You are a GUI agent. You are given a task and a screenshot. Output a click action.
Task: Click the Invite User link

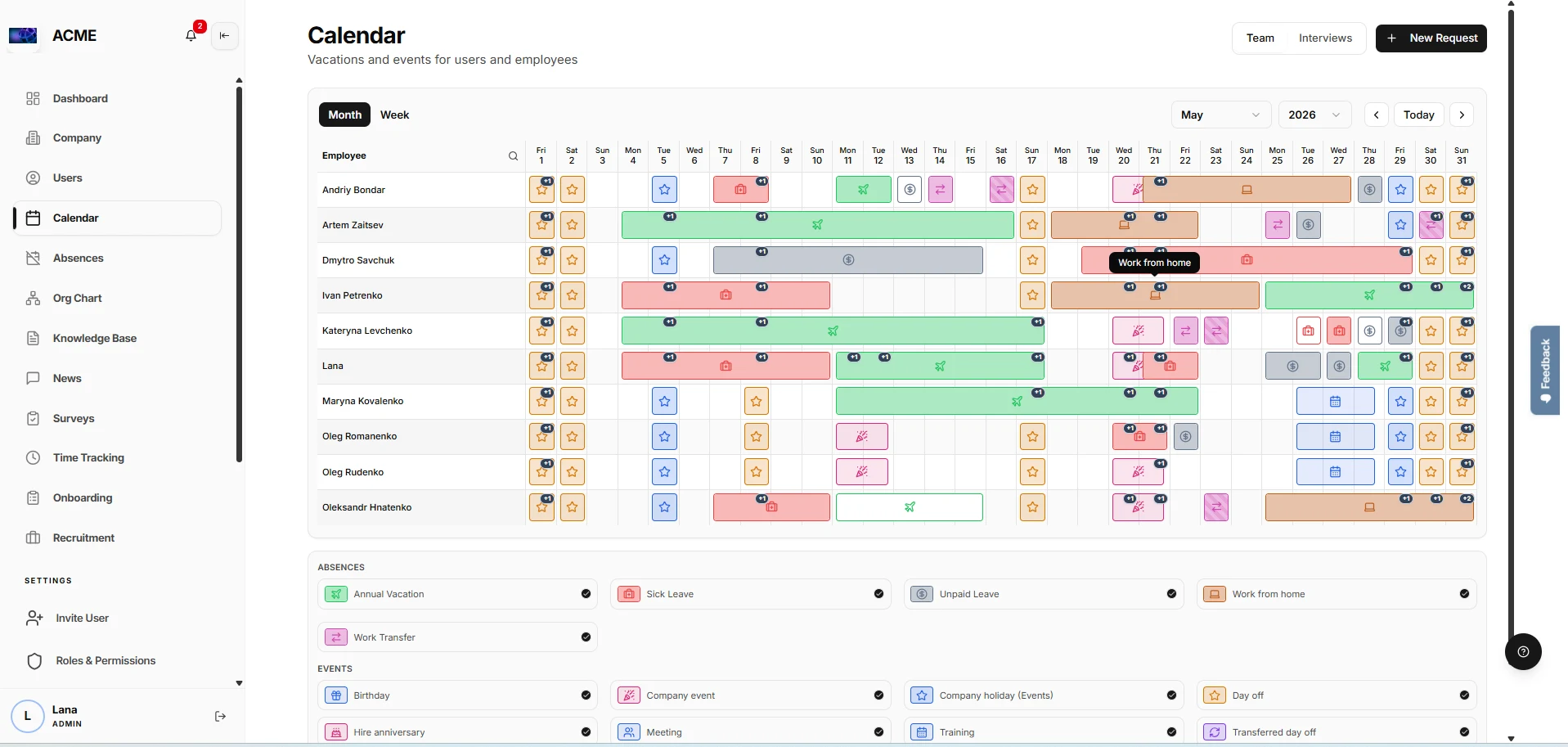pos(82,618)
